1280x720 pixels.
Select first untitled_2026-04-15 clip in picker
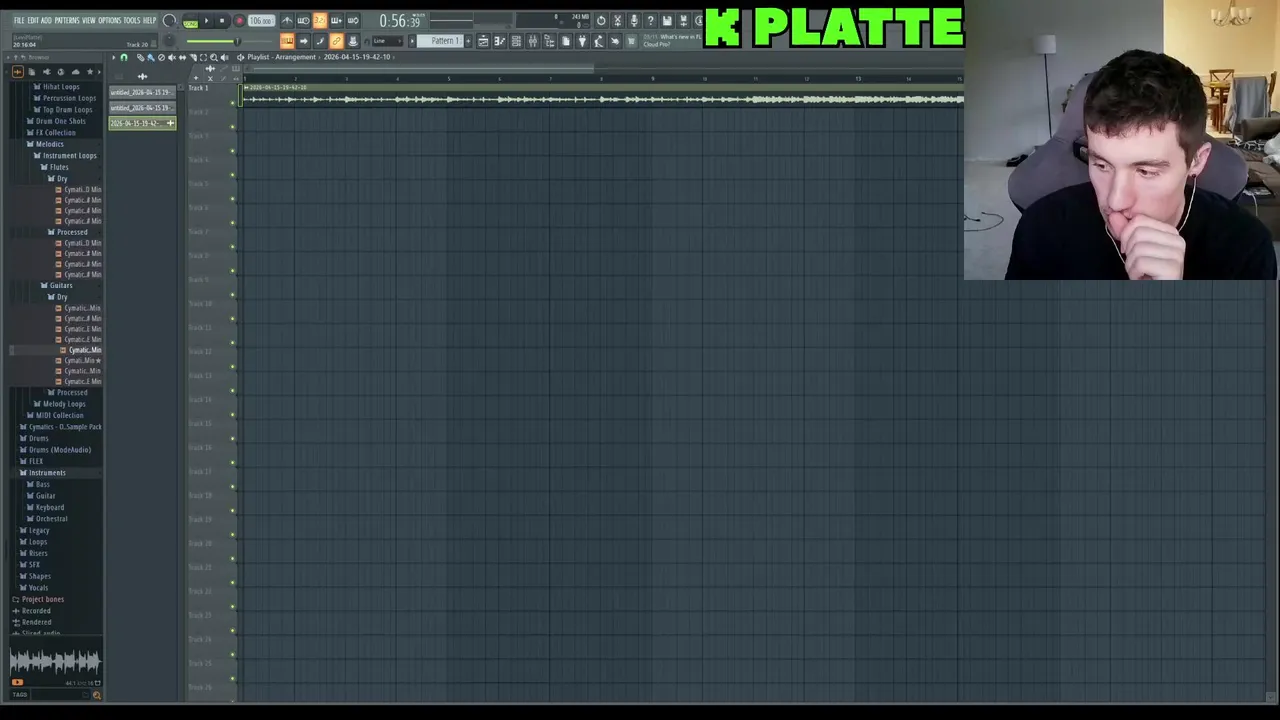pyautogui.click(x=142, y=92)
